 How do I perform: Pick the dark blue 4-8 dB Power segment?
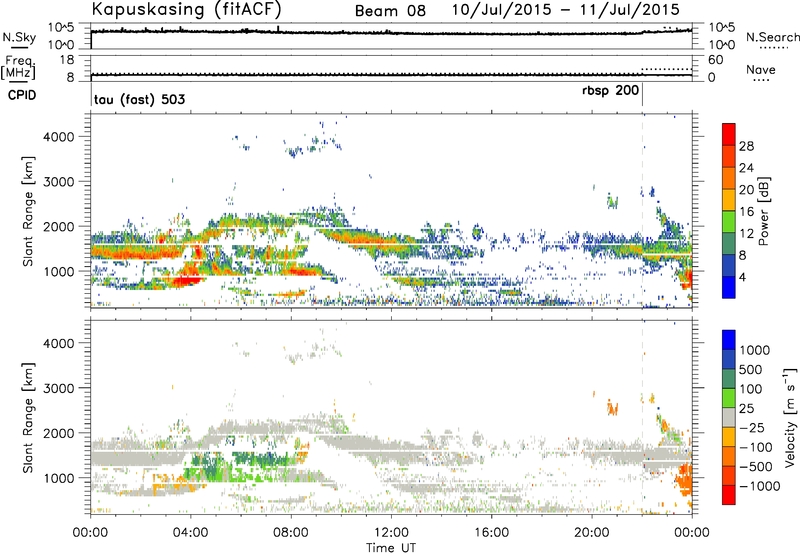coord(729,265)
